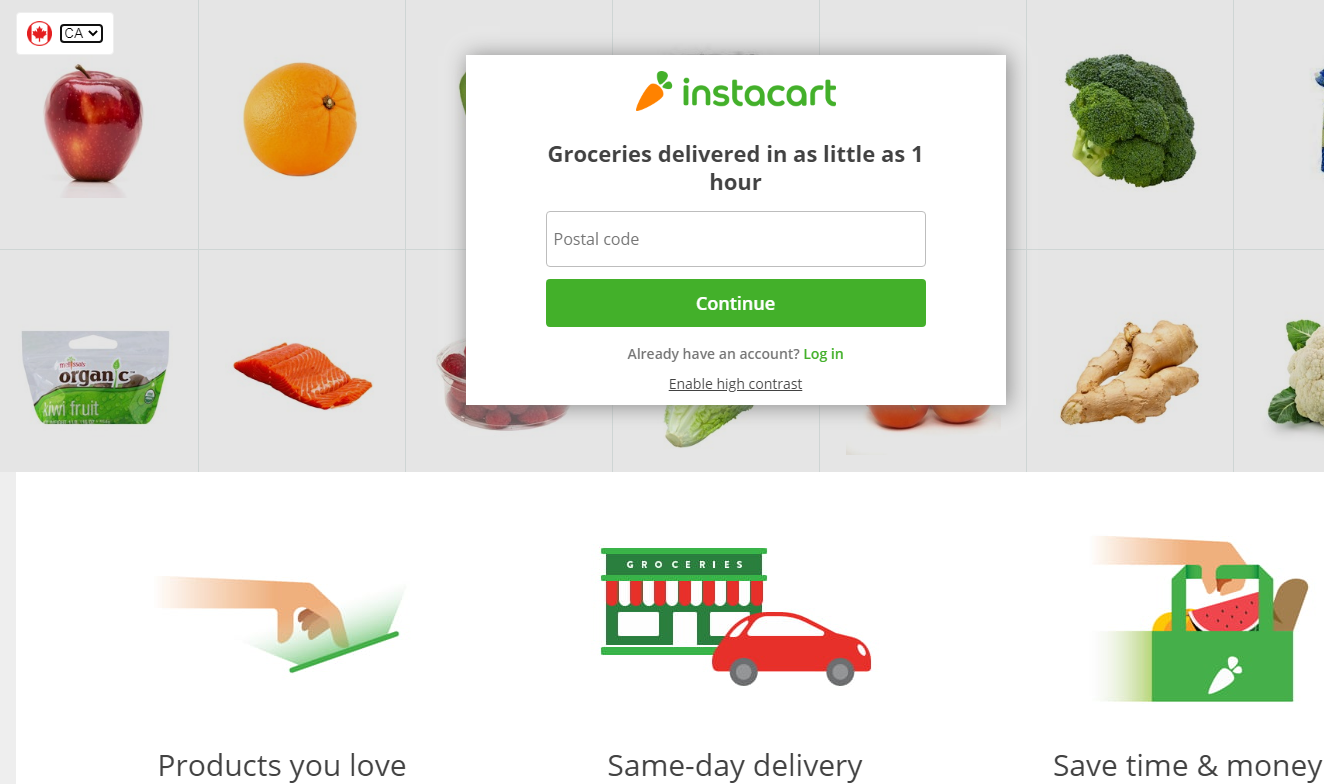Follow the Log in link
The image size is (1324, 784).
(823, 354)
